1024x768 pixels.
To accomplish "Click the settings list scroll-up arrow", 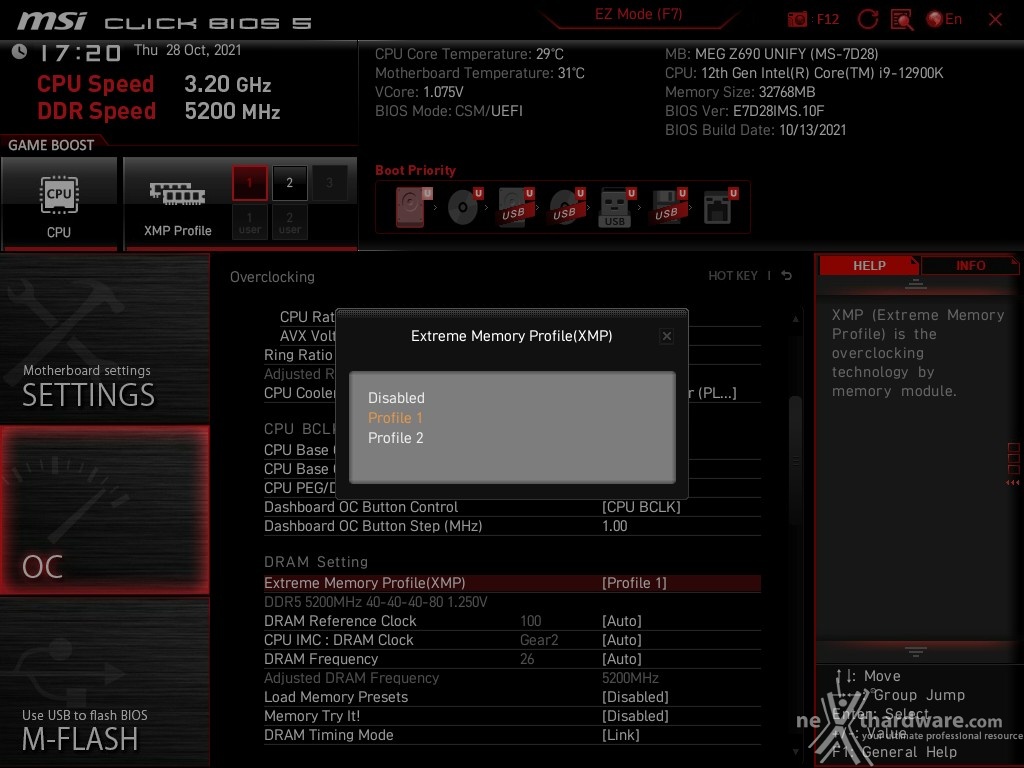I will click(x=795, y=319).
